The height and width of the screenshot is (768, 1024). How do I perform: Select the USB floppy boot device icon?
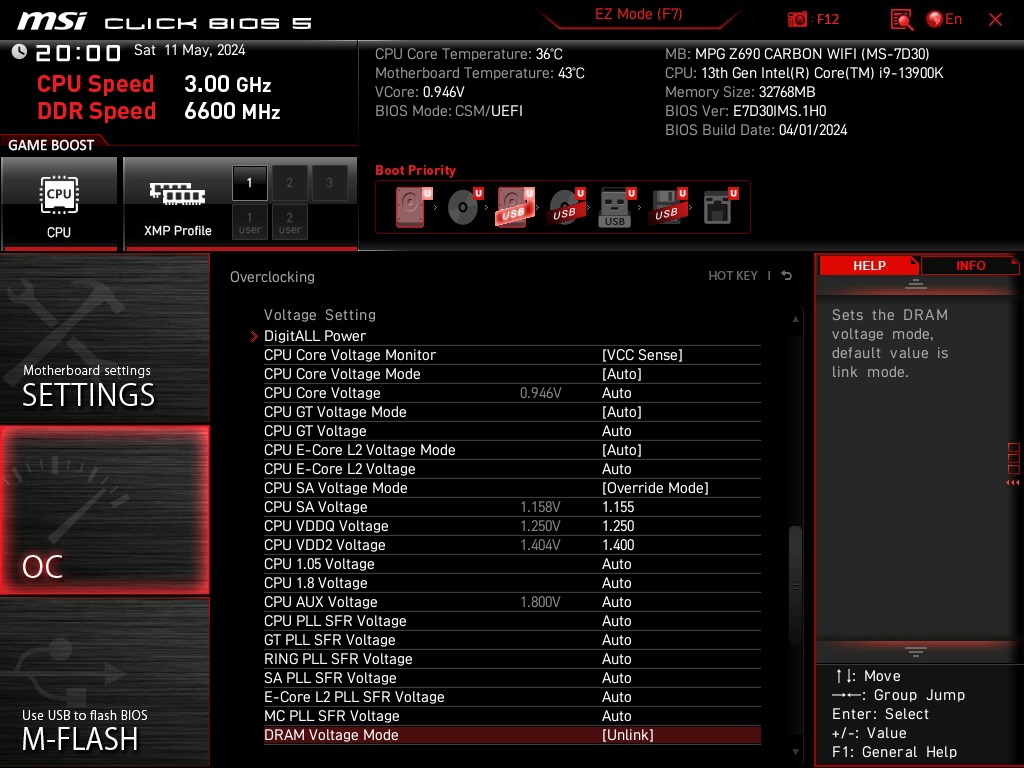[x=667, y=208]
